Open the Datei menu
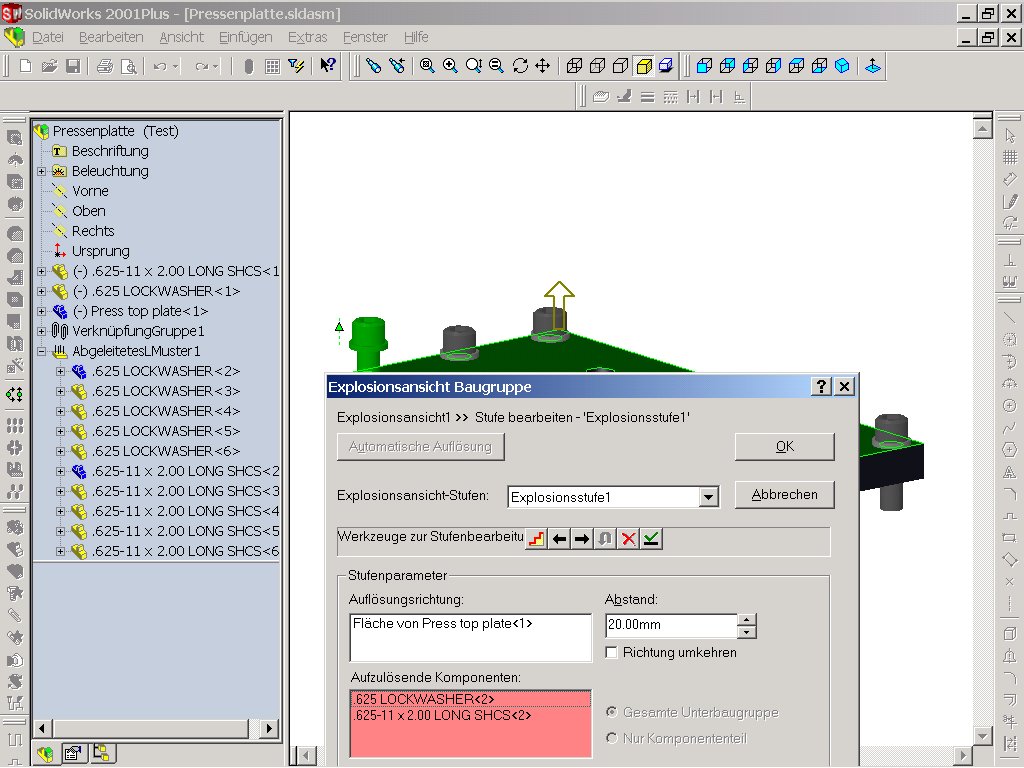This screenshot has width=1024, height=768. point(48,37)
